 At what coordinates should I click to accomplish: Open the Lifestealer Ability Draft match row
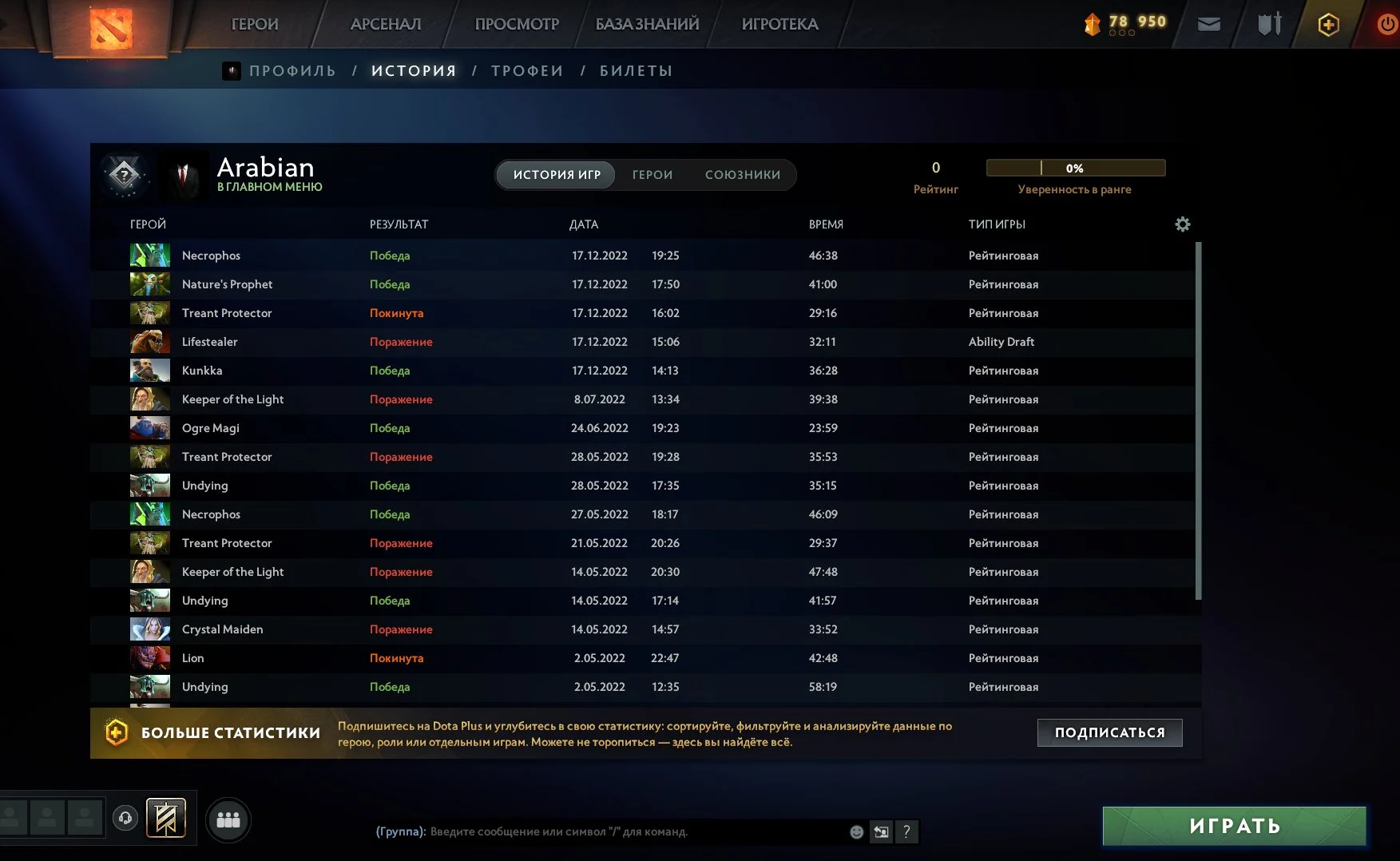pyautogui.click(x=646, y=342)
